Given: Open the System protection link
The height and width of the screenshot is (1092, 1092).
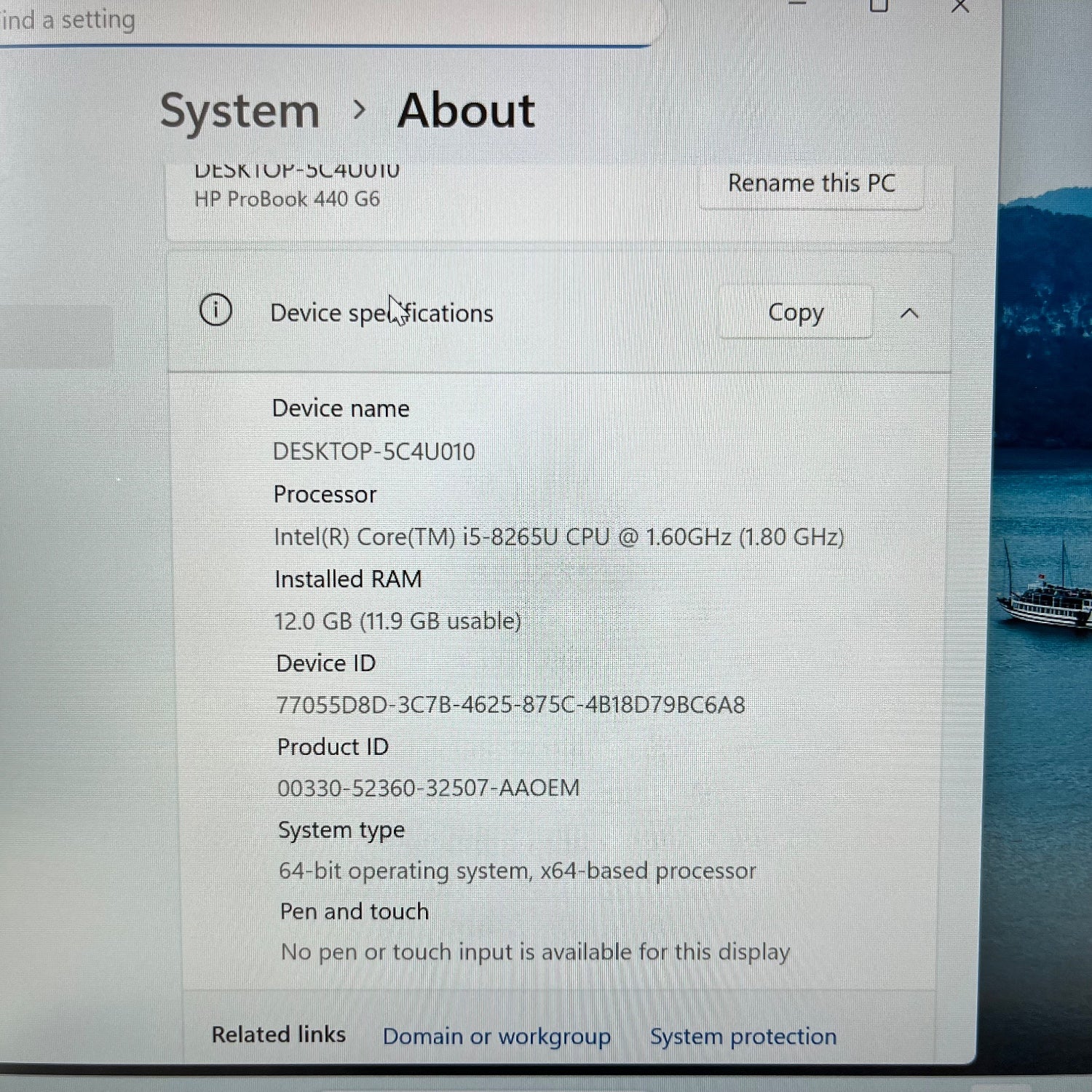Looking at the screenshot, I should tap(743, 1036).
